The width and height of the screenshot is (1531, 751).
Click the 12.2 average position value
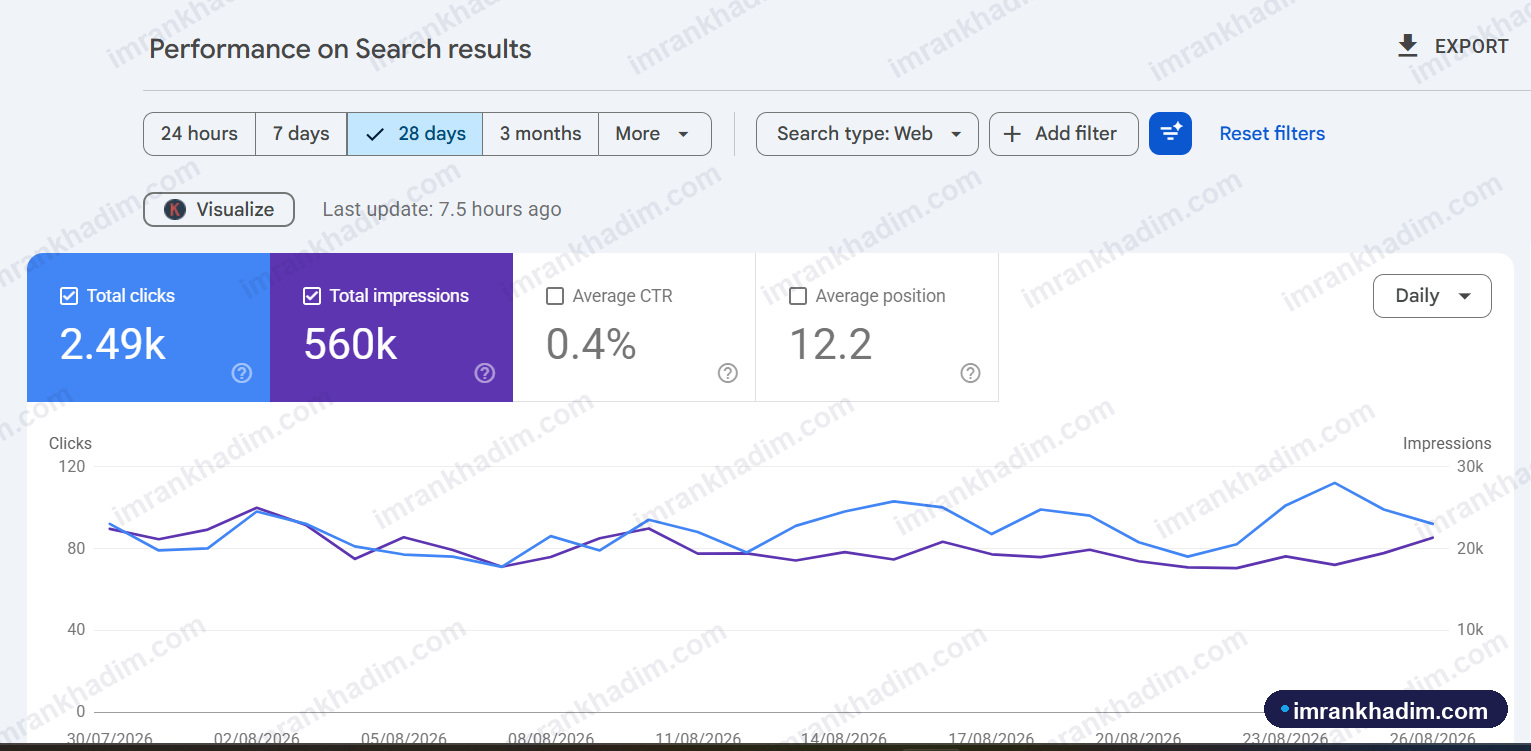pos(831,344)
